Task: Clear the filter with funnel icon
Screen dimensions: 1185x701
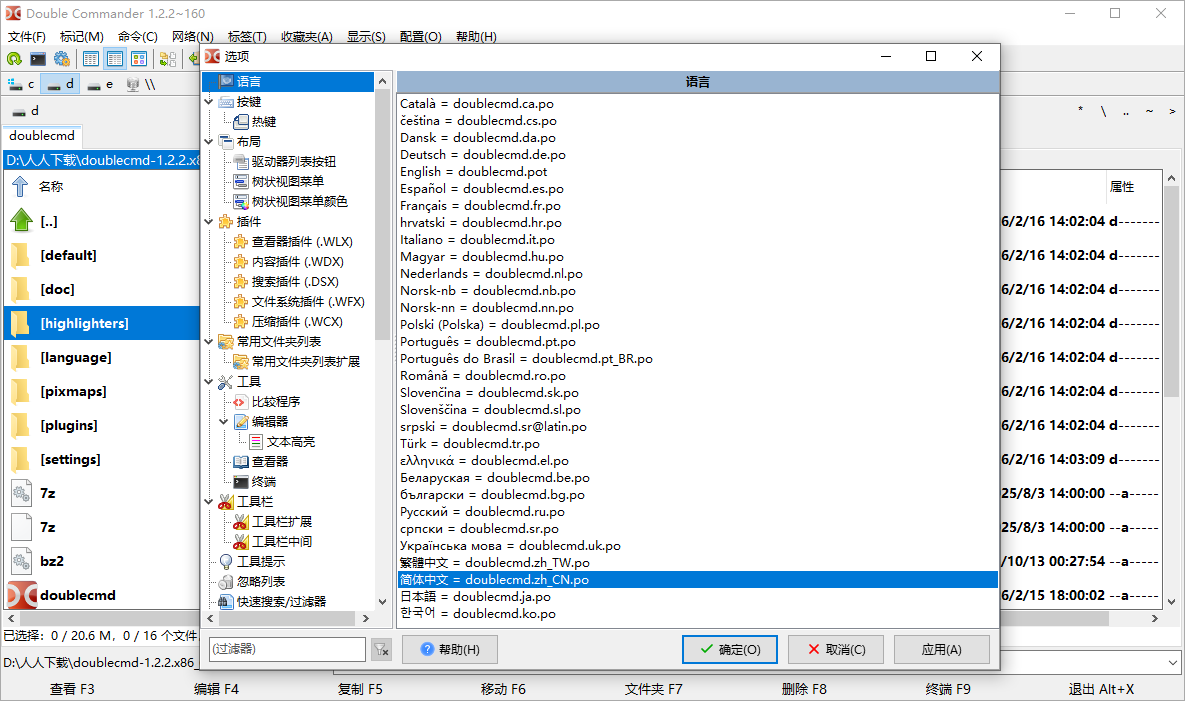Action: coord(381,648)
